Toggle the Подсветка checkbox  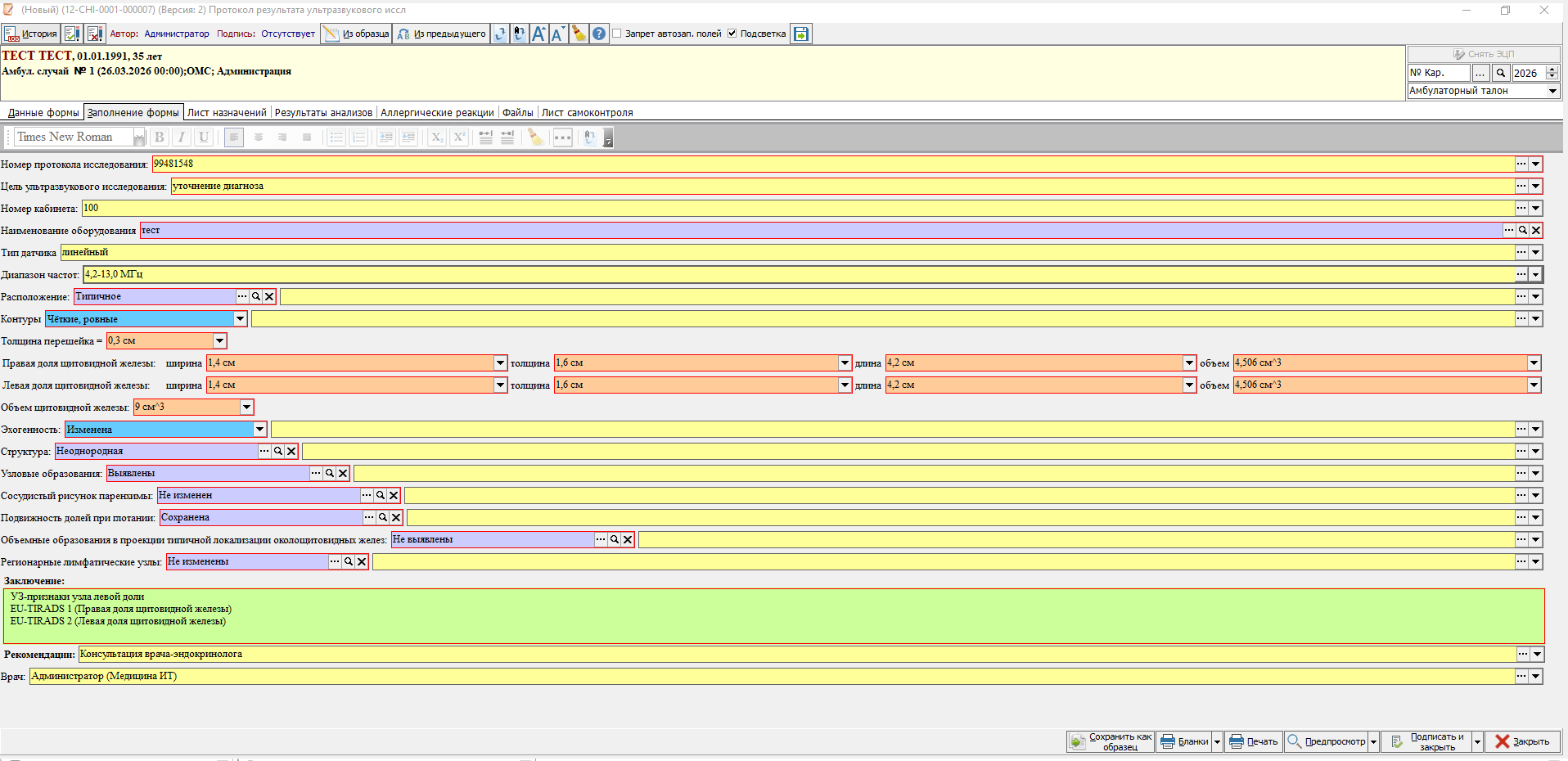(732, 34)
